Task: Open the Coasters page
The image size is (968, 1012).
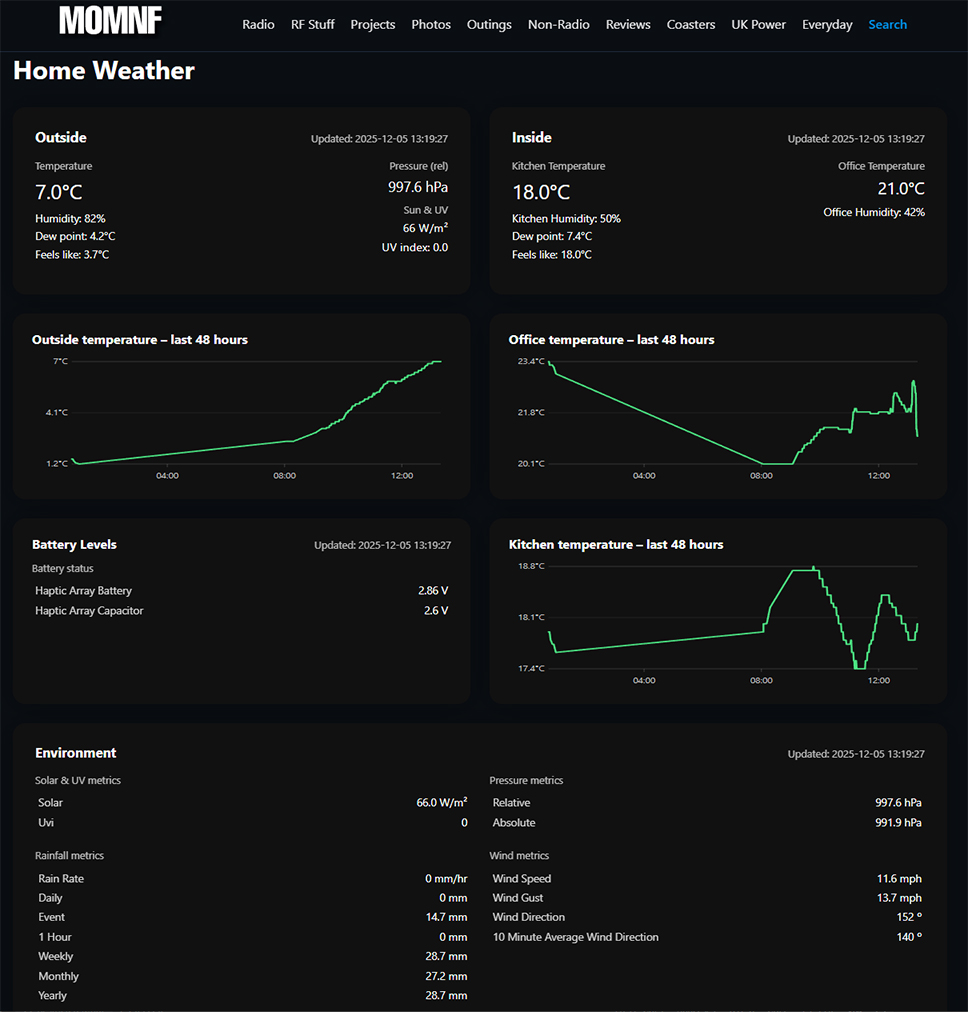Action: pyautogui.click(x=691, y=24)
